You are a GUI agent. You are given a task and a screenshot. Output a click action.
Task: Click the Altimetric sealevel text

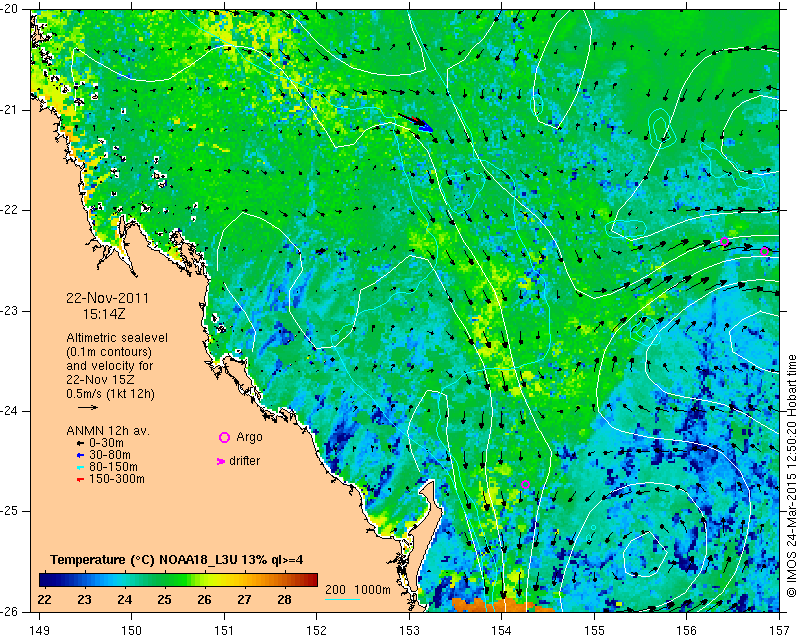[x=117, y=338]
